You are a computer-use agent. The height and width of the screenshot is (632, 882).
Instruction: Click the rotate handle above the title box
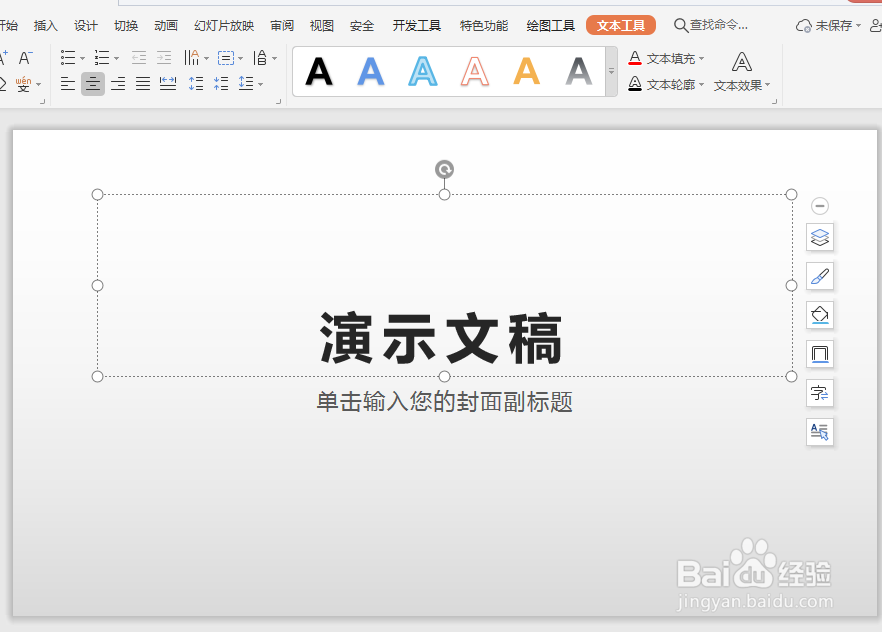444,169
